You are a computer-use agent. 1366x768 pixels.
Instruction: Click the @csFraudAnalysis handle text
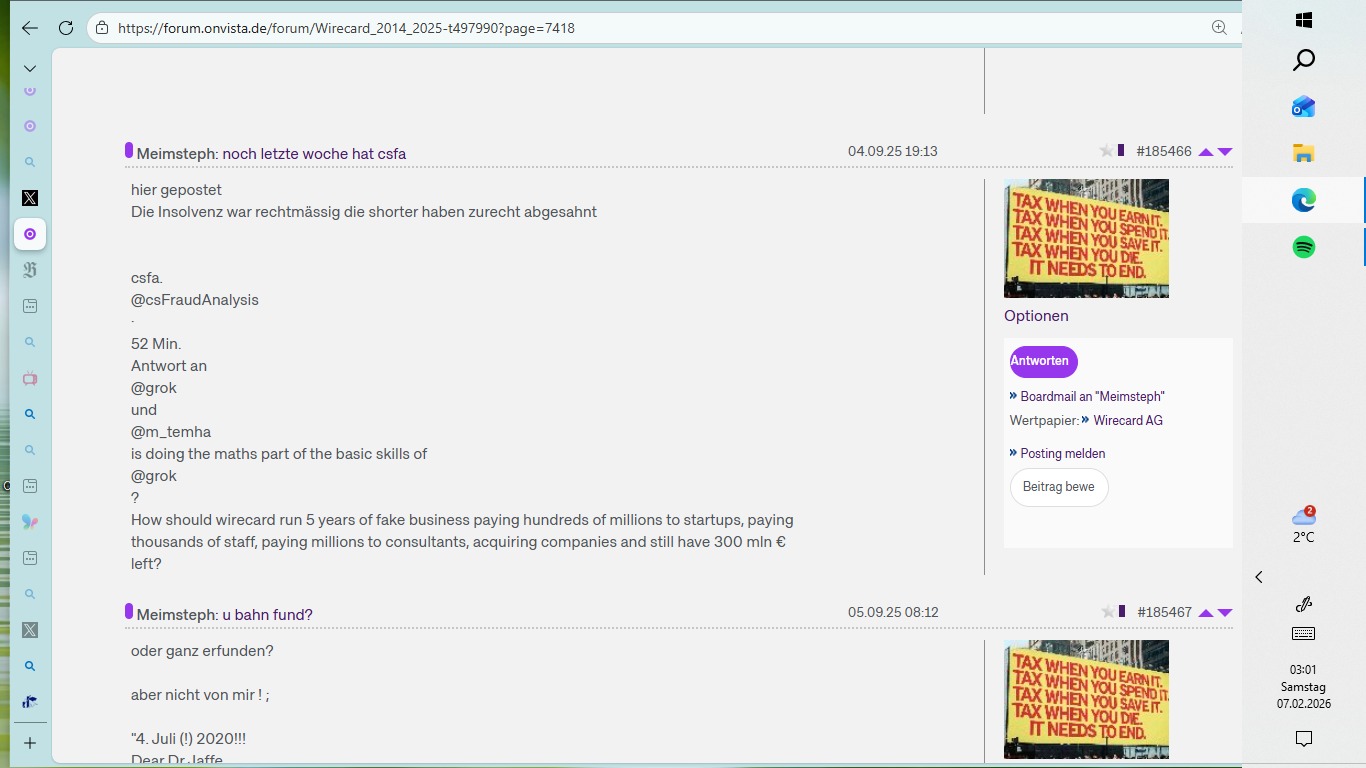click(x=195, y=300)
